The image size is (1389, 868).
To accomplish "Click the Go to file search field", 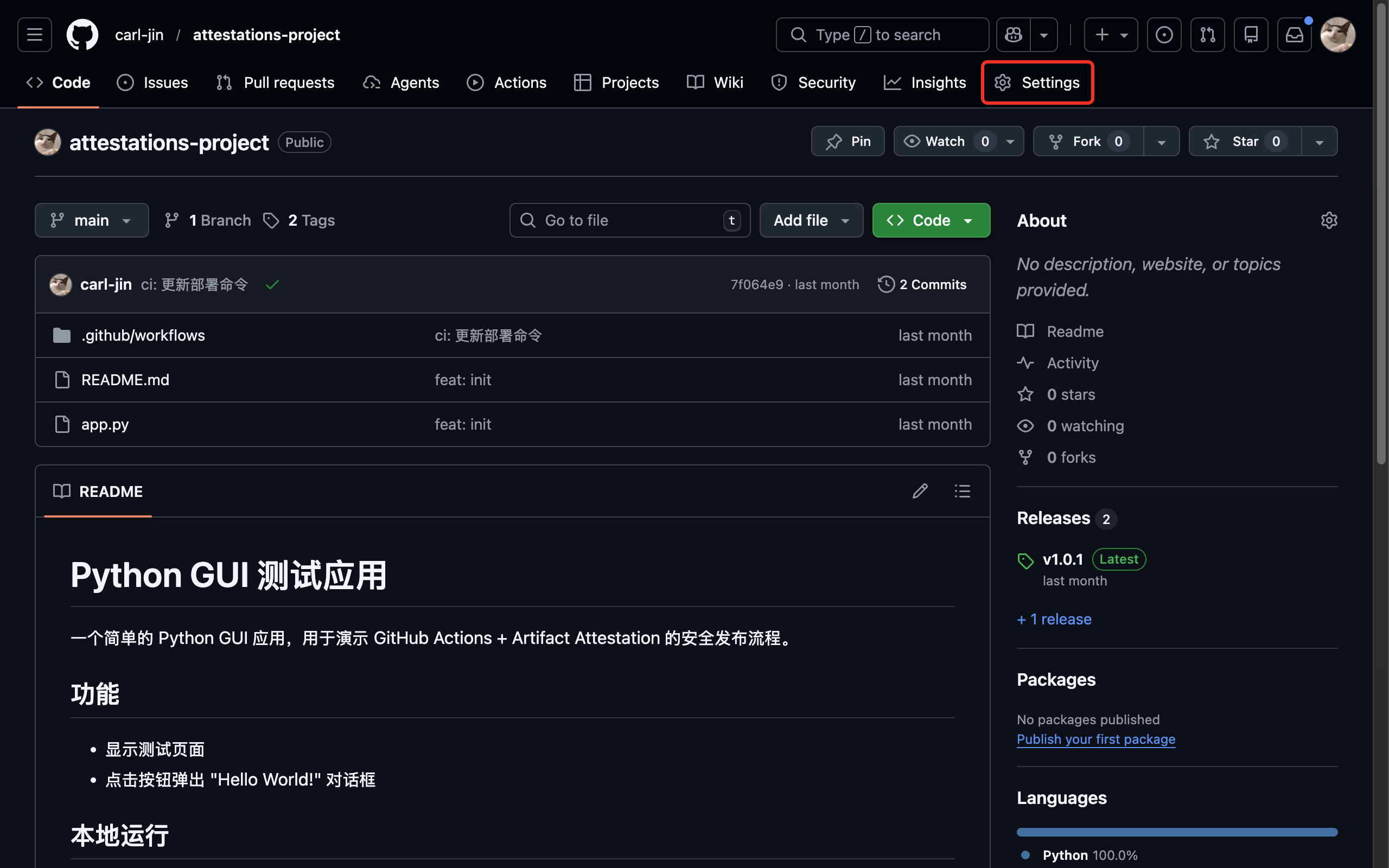I will (x=629, y=220).
